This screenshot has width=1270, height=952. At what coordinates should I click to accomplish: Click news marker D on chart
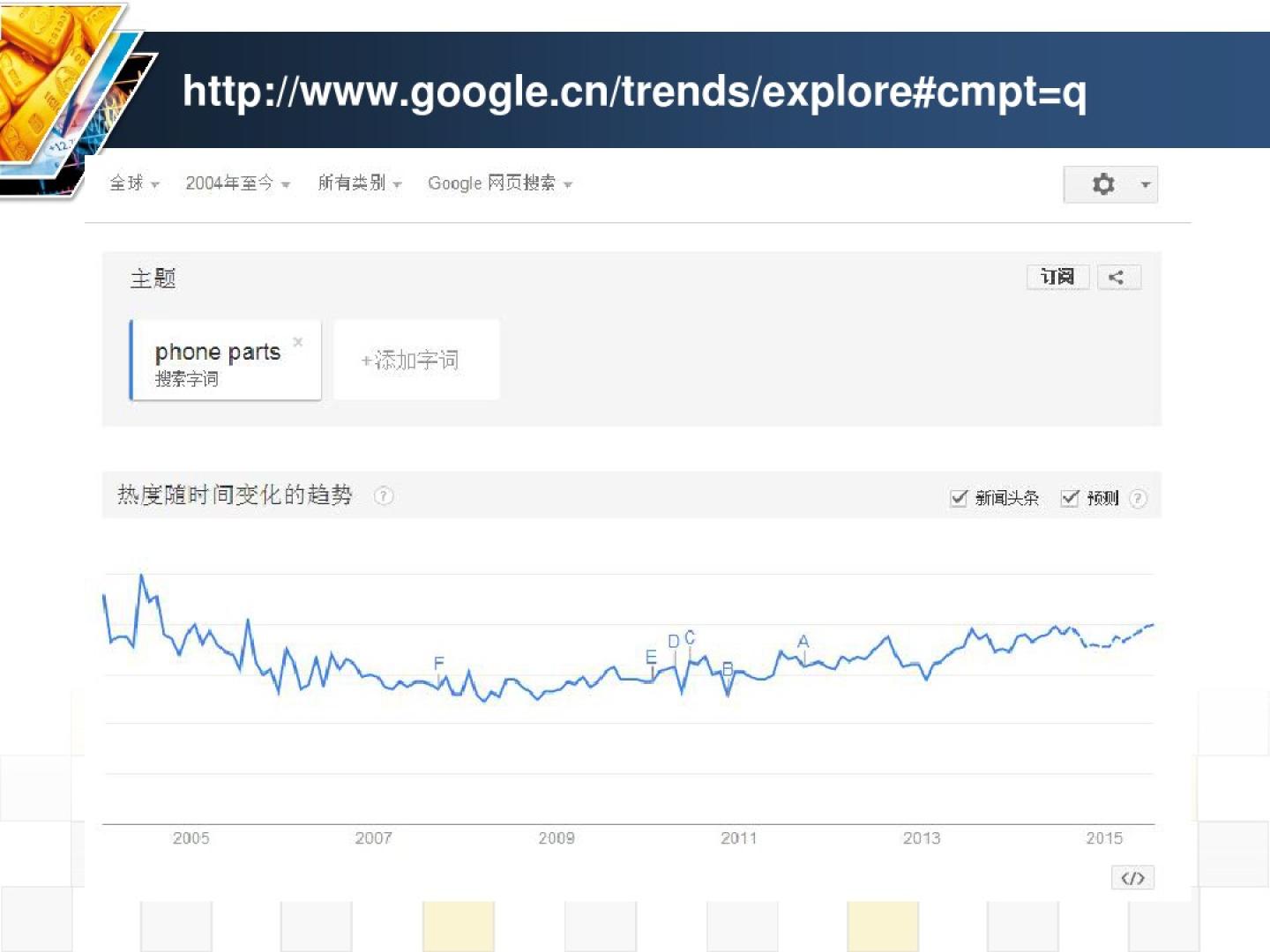pyautogui.click(x=674, y=642)
